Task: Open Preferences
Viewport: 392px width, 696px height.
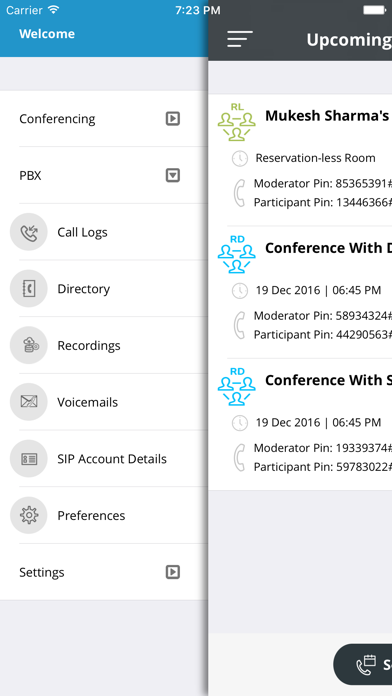Action: point(104,515)
